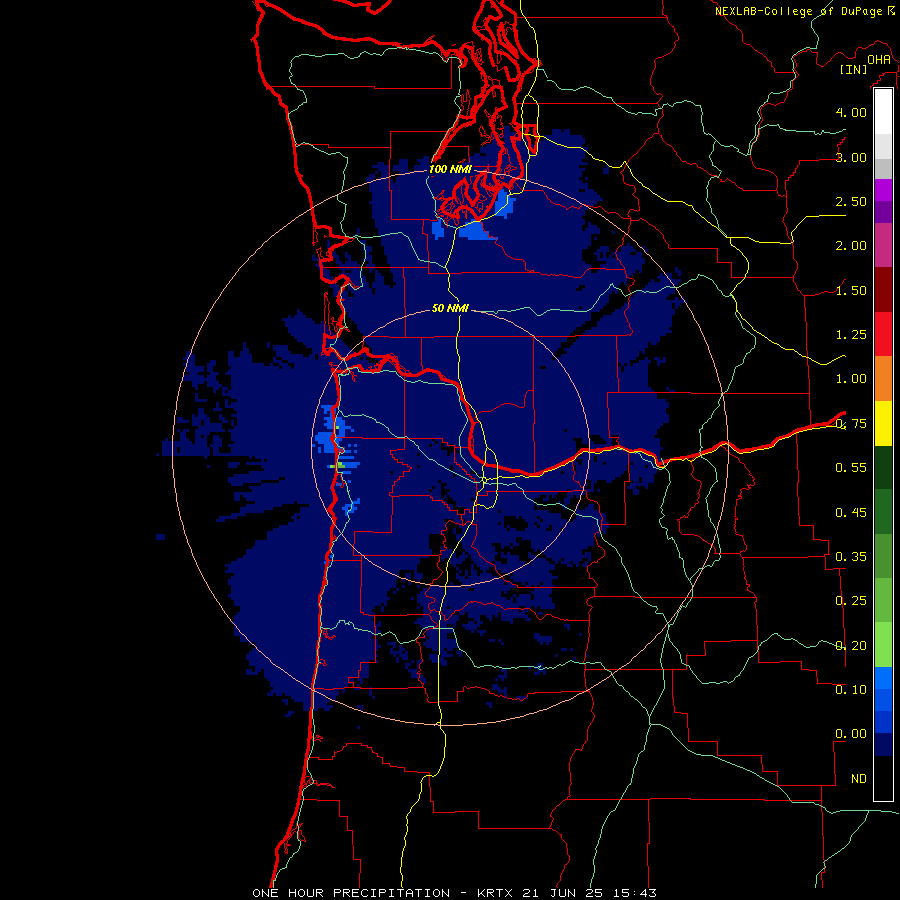Pick the light blue legend swatch
This screenshot has height=900, width=900.
tap(883, 678)
